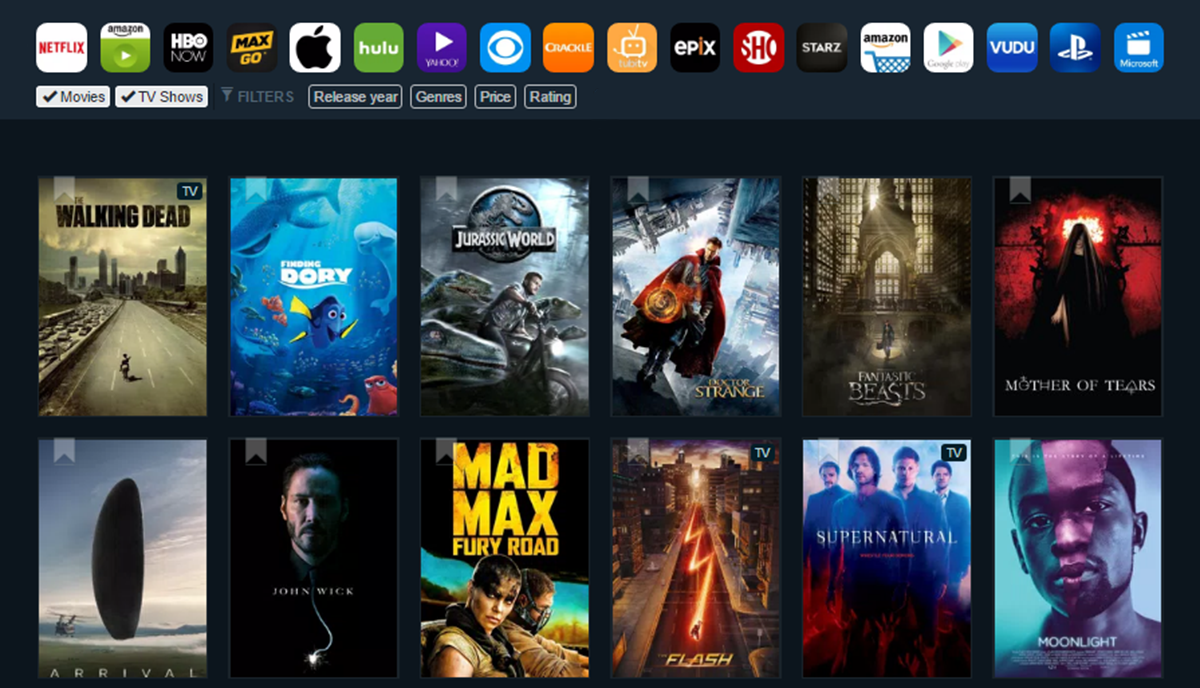Open the Moonlight poster
The height and width of the screenshot is (688, 1200).
(x=1078, y=558)
